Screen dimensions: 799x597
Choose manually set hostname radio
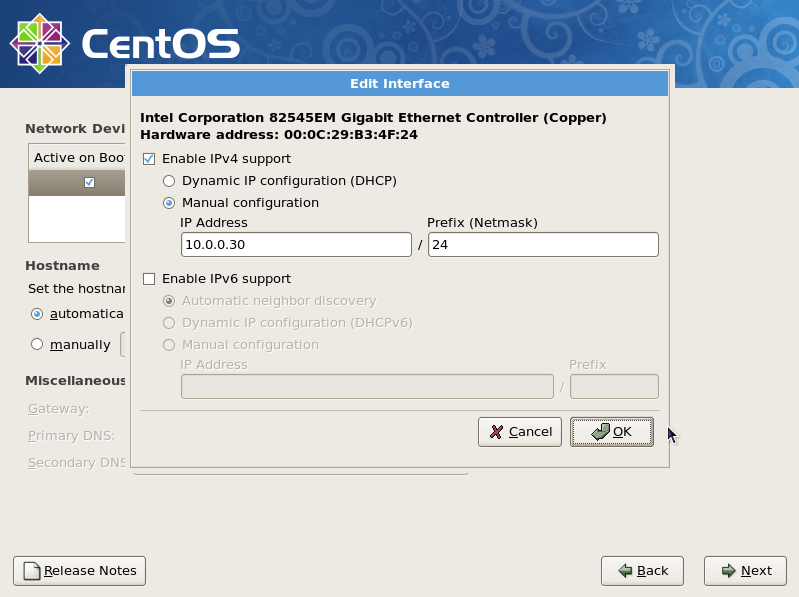pyautogui.click(x=37, y=344)
